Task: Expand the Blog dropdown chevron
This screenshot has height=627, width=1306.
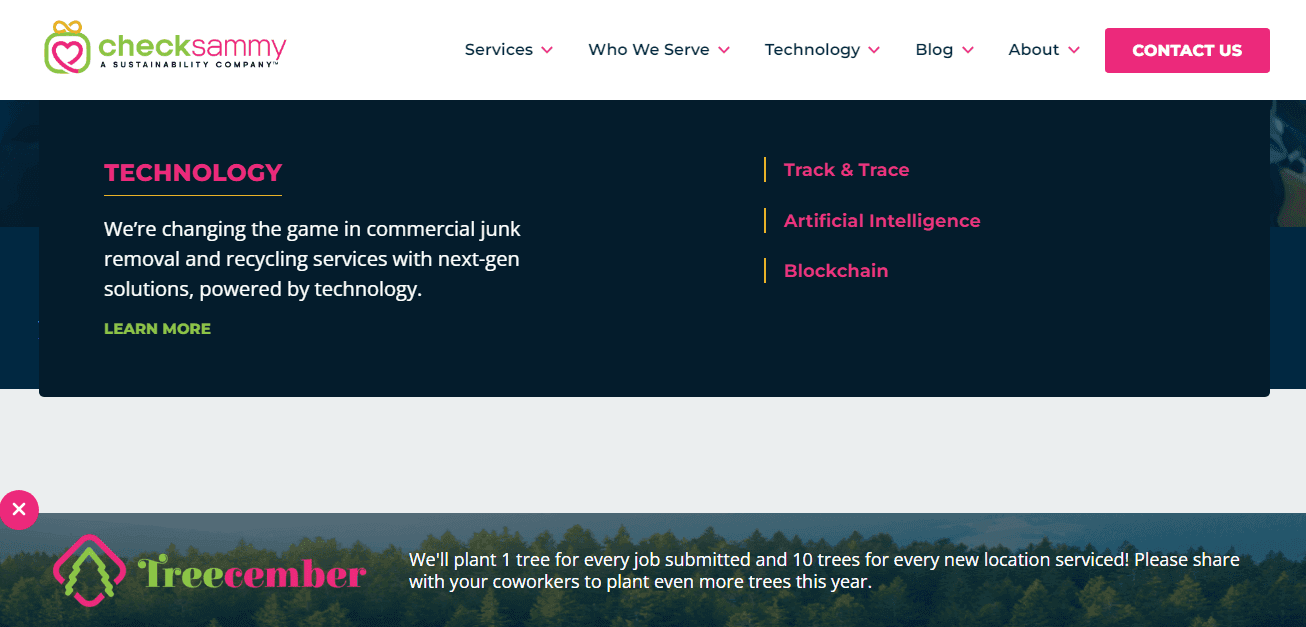Action: click(968, 50)
